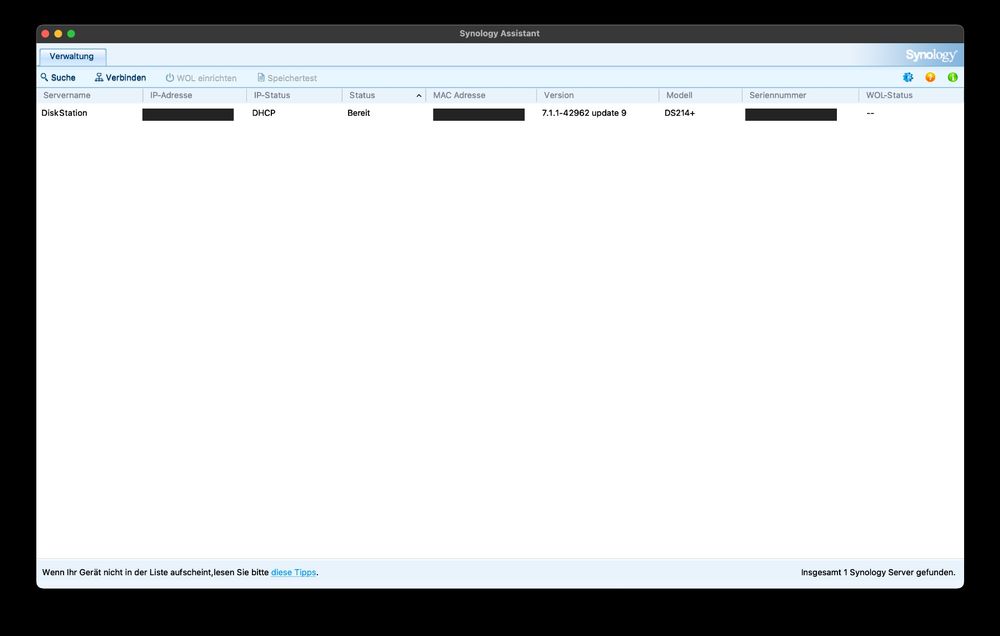This screenshot has width=1000, height=636.
Task: Open the orange Help icon
Action: click(x=929, y=77)
